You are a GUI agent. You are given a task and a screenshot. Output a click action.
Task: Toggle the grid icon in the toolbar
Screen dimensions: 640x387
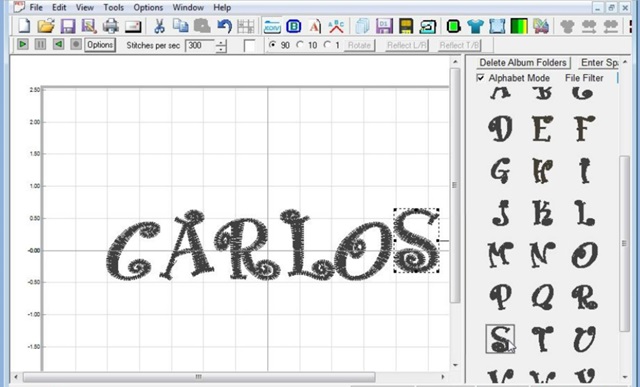[245, 27]
